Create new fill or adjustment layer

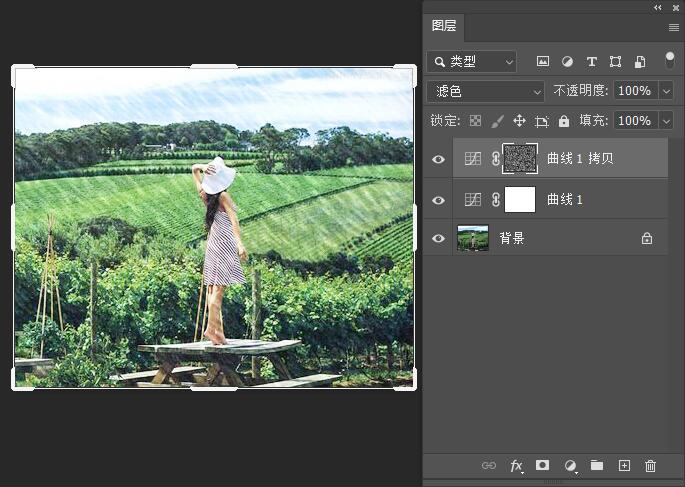(570, 466)
